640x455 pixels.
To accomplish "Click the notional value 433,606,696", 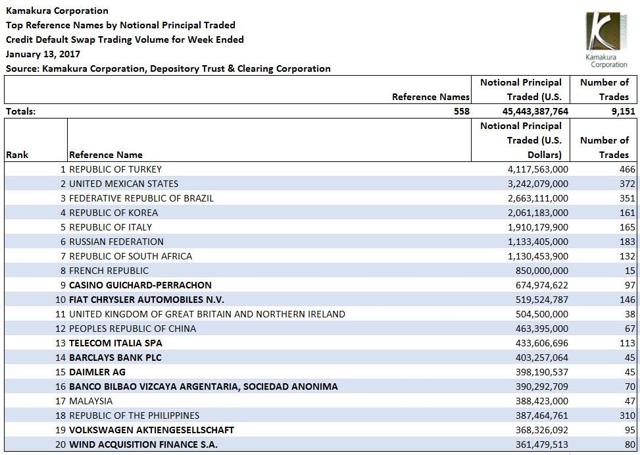I will pos(542,343).
